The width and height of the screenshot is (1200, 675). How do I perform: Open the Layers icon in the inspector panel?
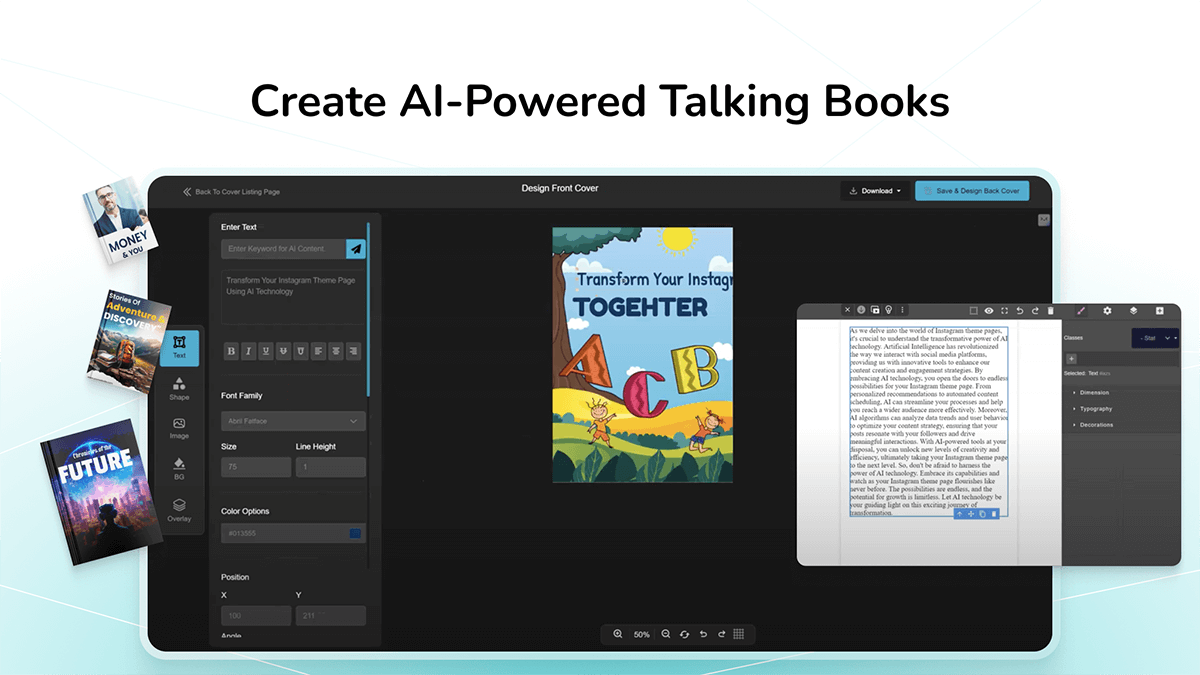pos(1134,310)
